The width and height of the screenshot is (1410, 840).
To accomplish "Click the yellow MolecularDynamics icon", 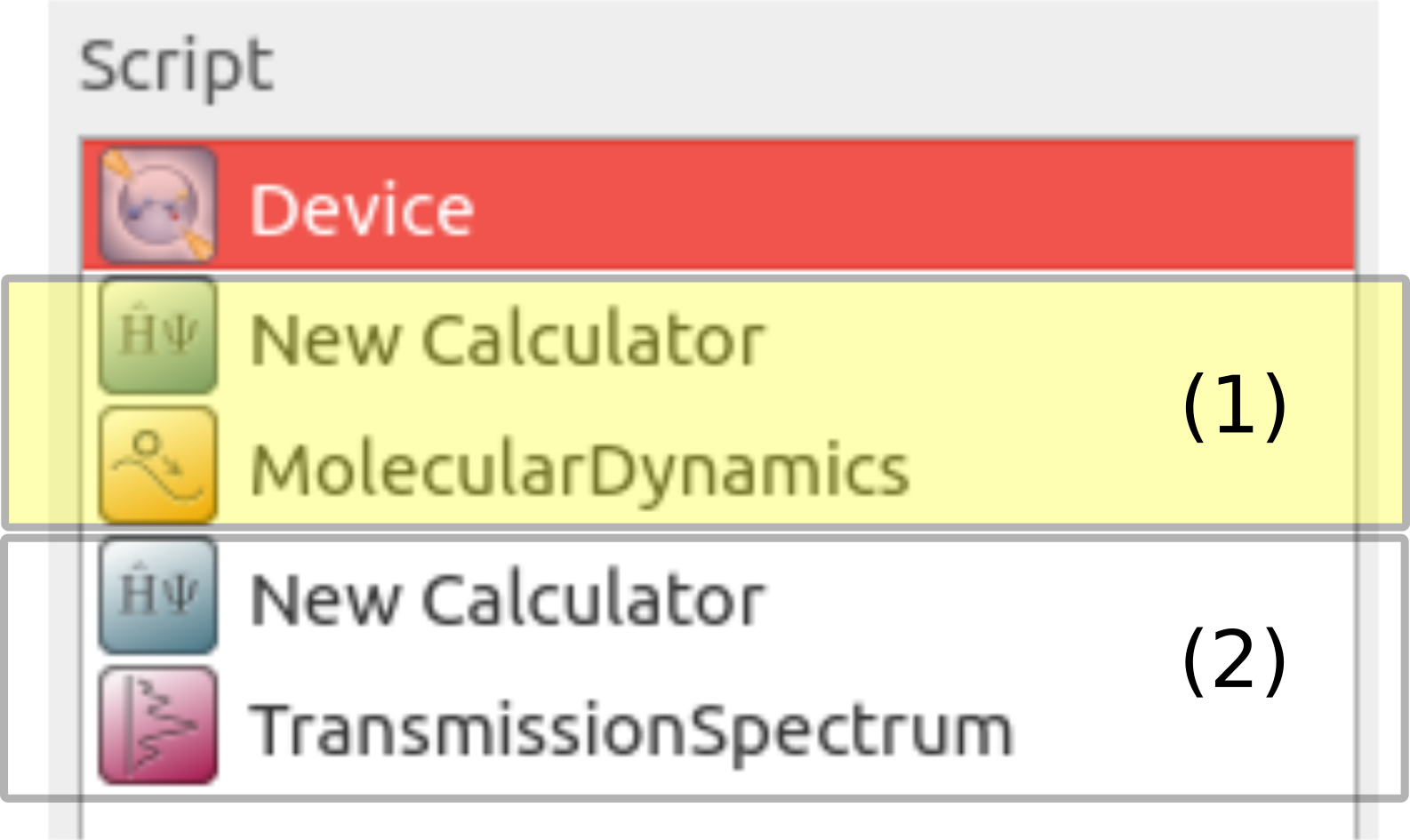I will pyautogui.click(x=157, y=465).
